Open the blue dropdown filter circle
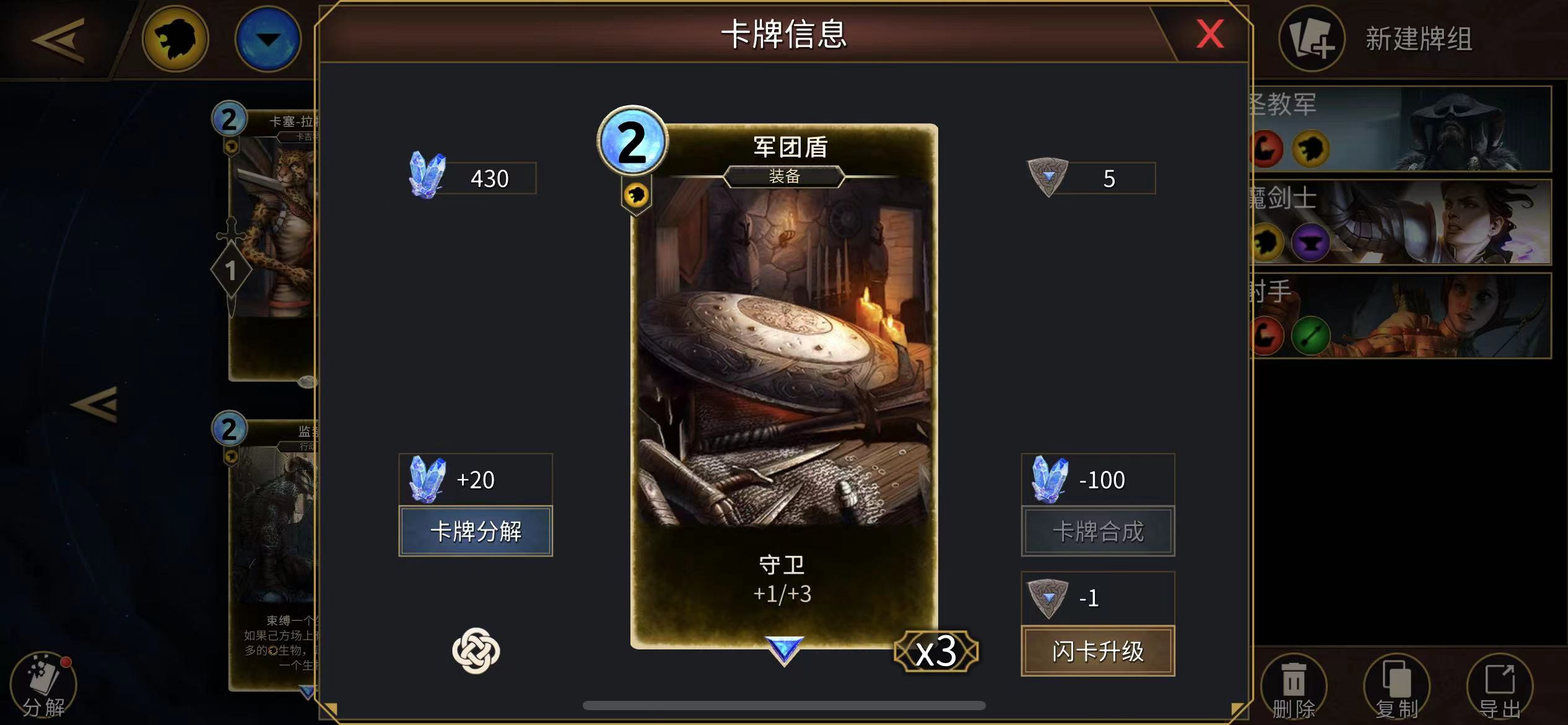 click(x=268, y=39)
